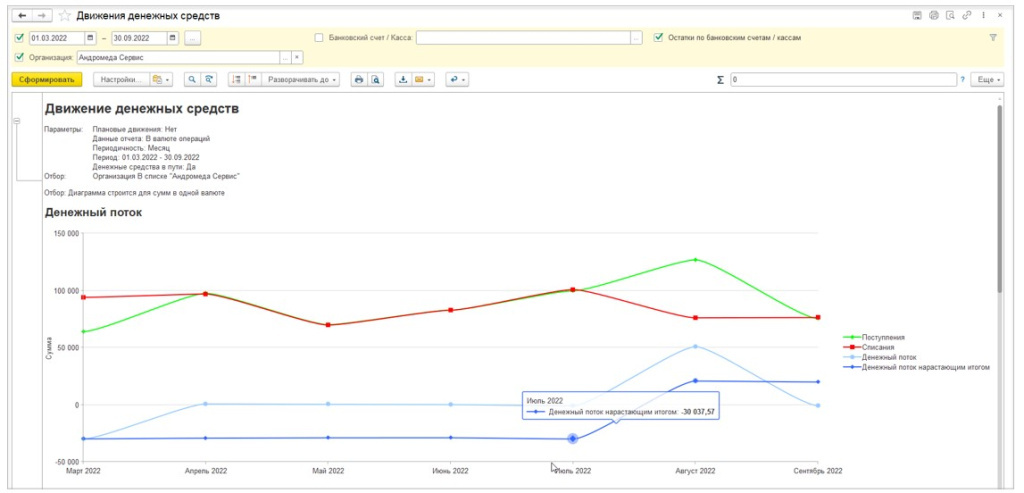Uncheck Остатки по банковским счетам / кассам
This screenshot has width=1024, height=493.
click(x=658, y=38)
